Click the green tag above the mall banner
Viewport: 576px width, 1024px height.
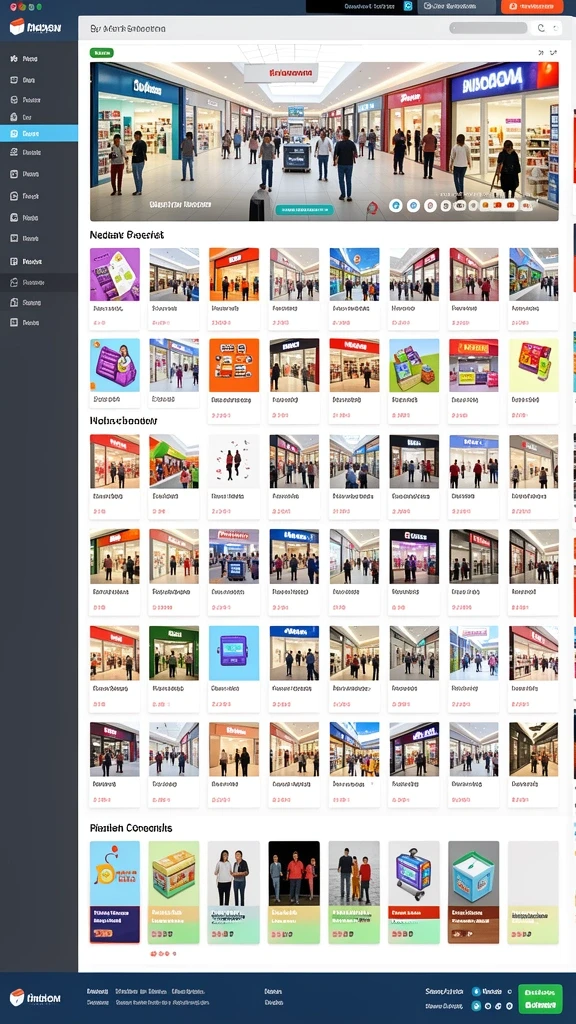[x=101, y=52]
